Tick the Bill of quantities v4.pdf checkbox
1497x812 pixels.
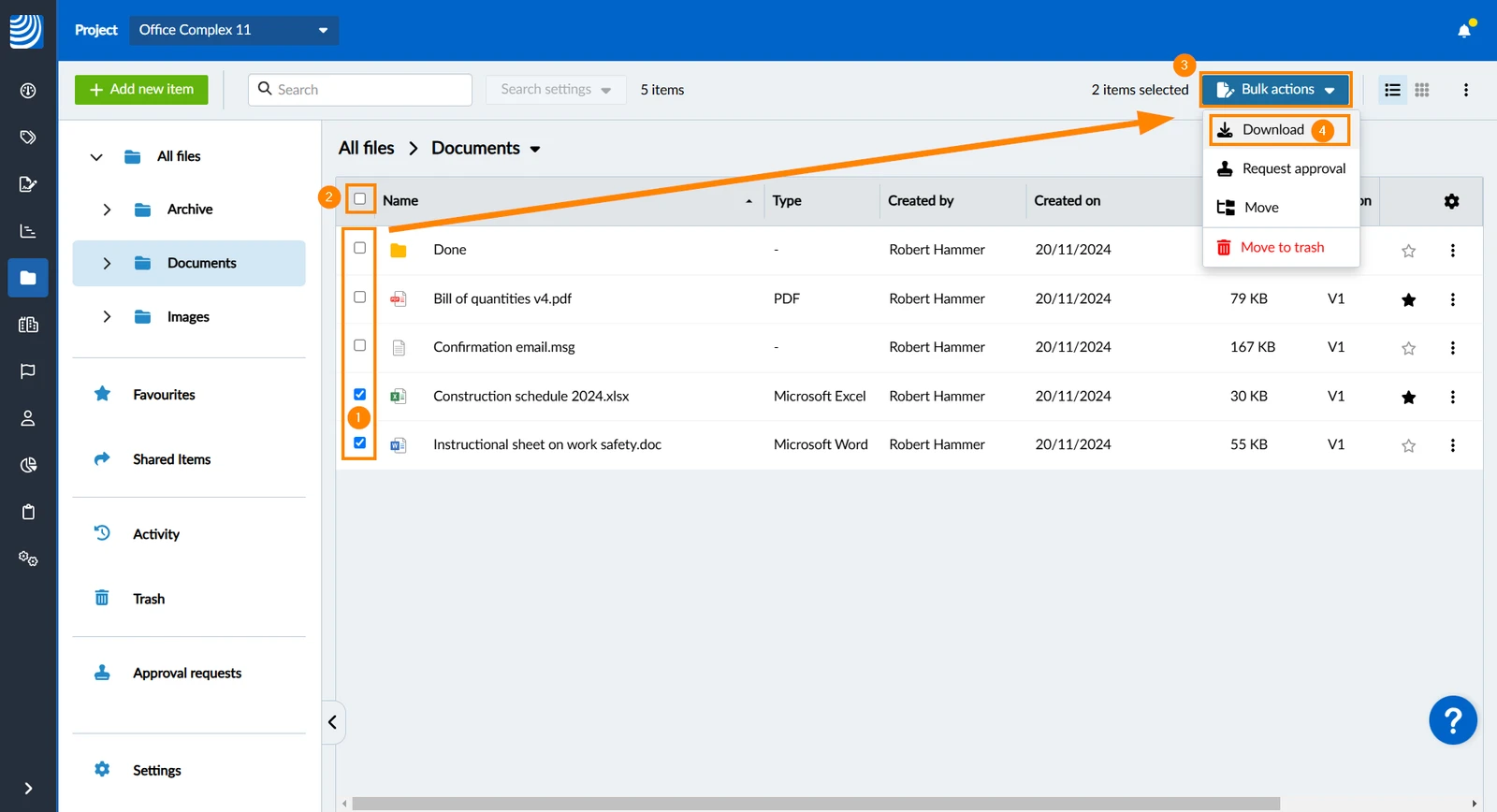(359, 297)
